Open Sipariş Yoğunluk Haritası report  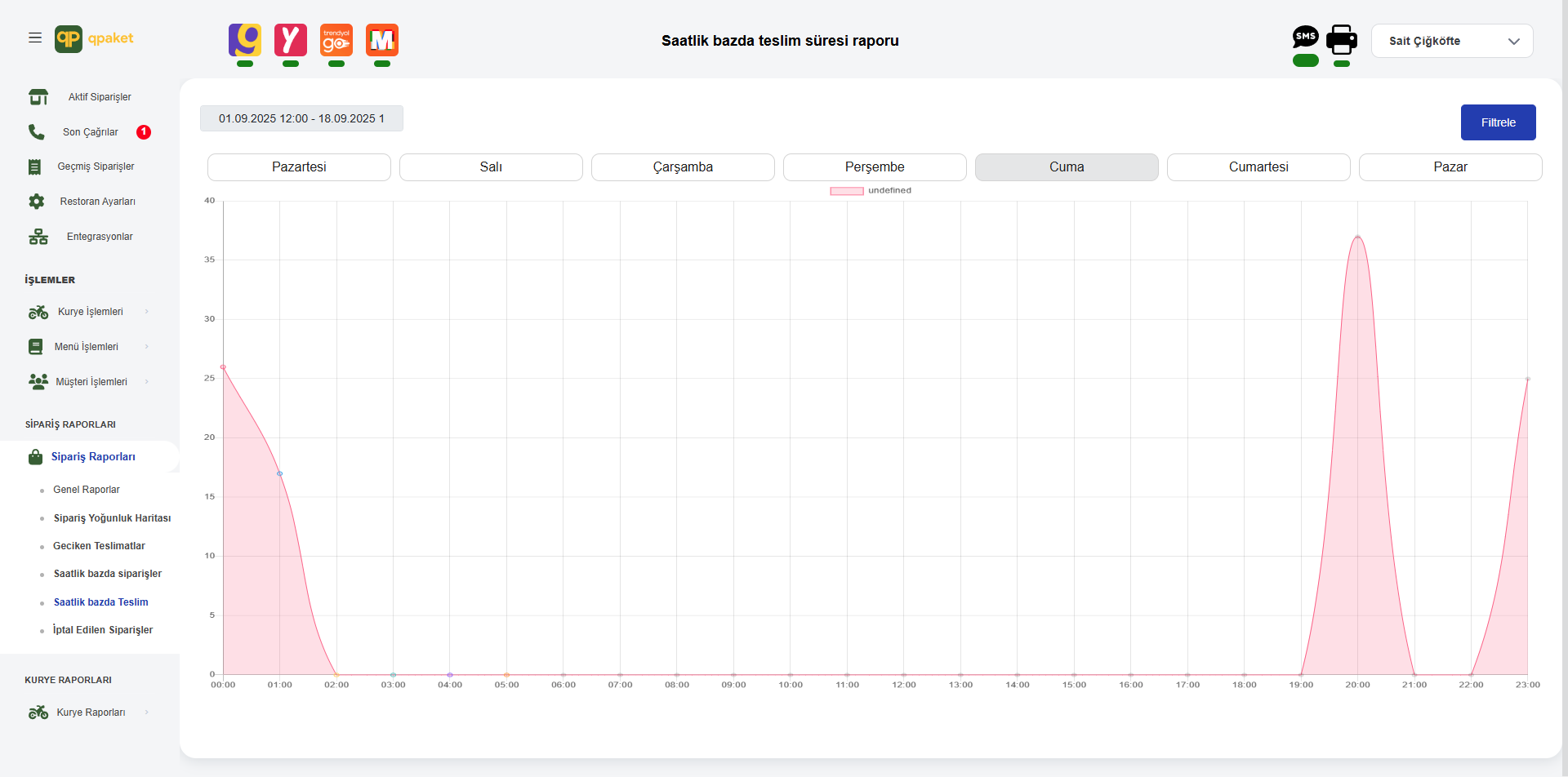point(112,518)
